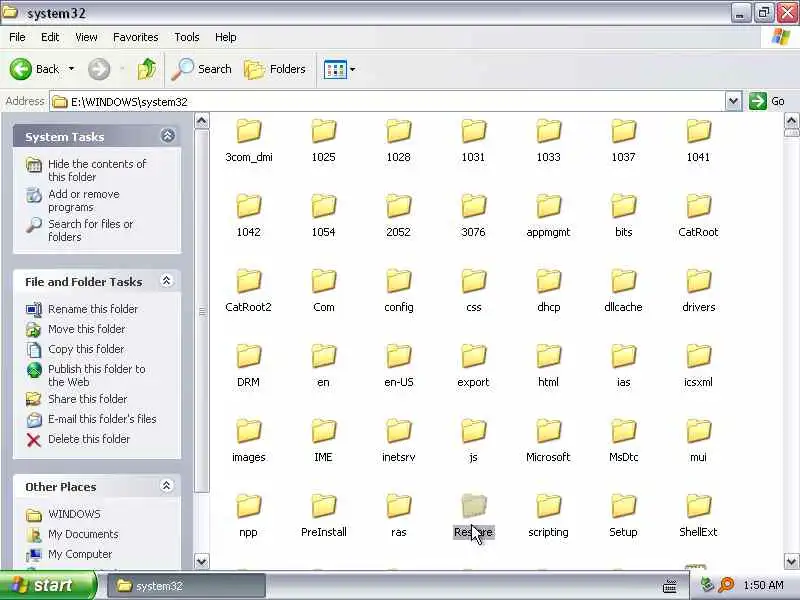Open the Edit menu
The height and width of the screenshot is (600, 800).
pyautogui.click(x=50, y=37)
